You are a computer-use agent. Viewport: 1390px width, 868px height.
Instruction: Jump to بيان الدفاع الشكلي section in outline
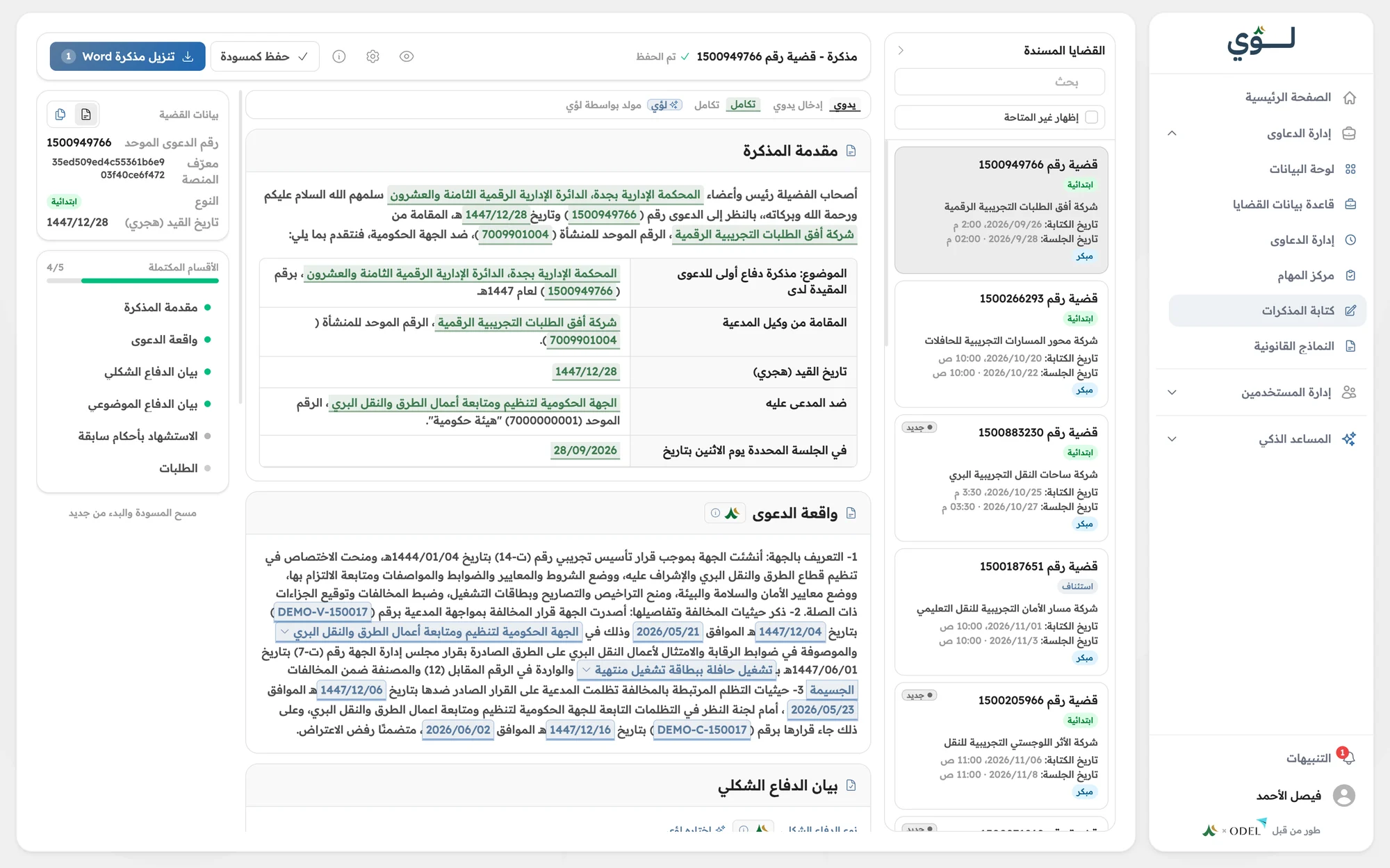(x=157, y=372)
